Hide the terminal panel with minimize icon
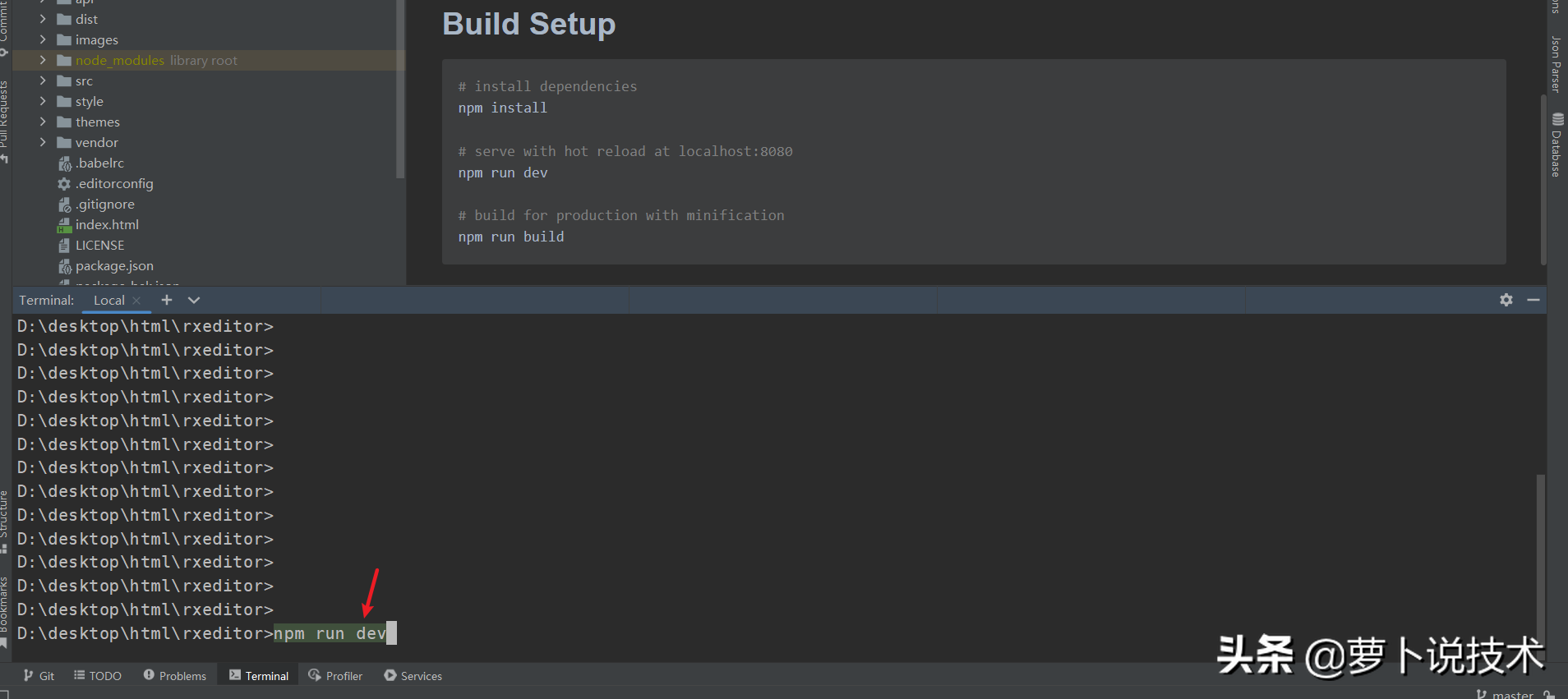This screenshot has width=1568, height=699. [1533, 300]
